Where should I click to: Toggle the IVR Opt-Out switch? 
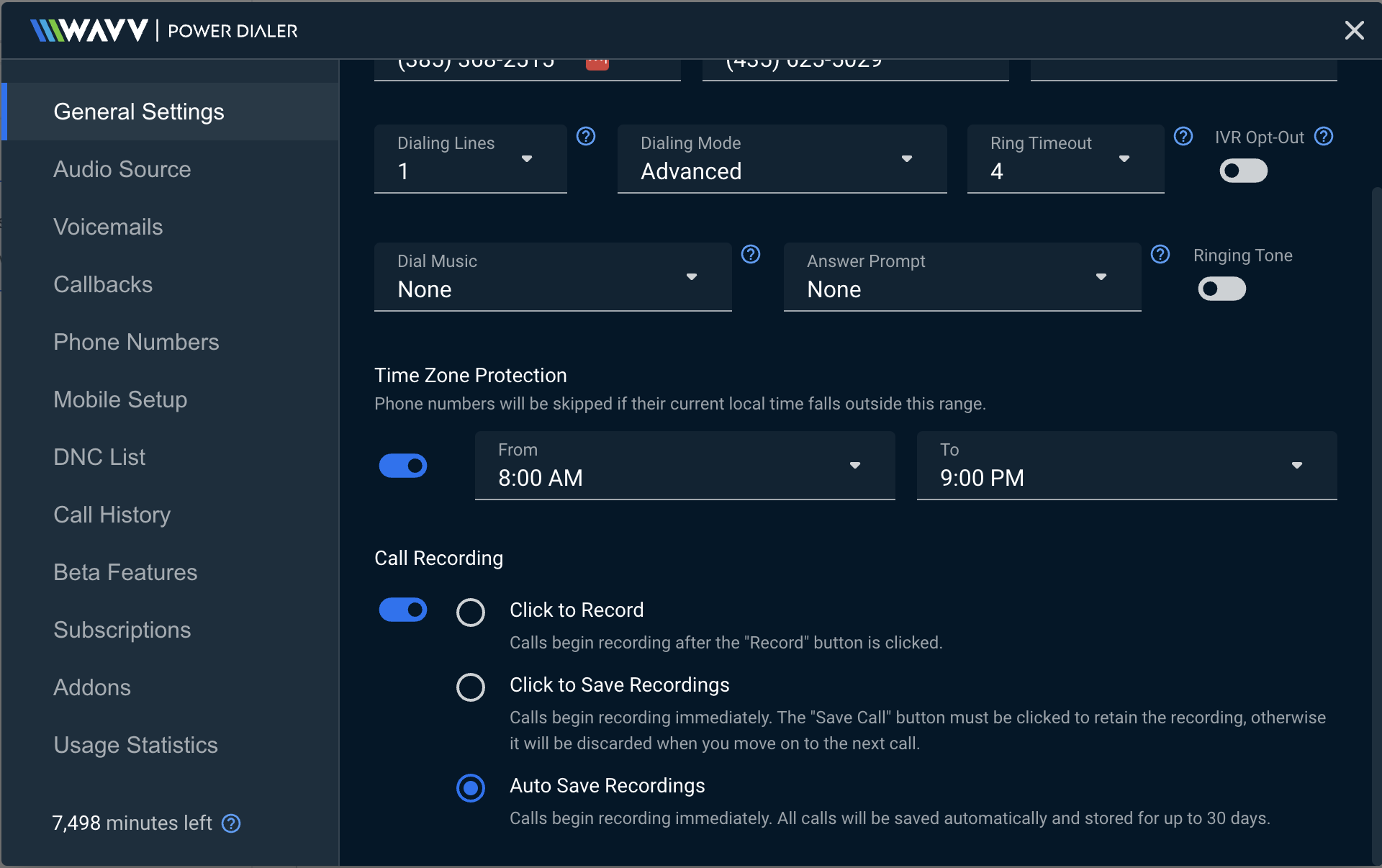tap(1243, 171)
